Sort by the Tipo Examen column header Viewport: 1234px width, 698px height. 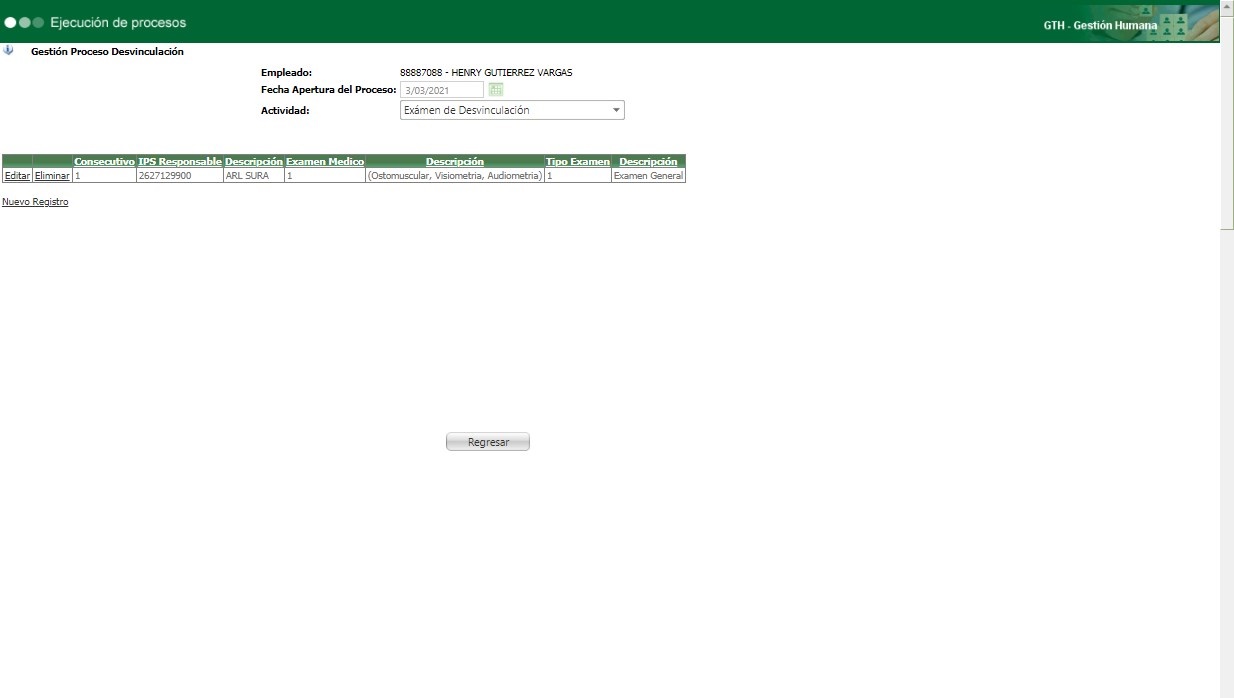coord(577,161)
